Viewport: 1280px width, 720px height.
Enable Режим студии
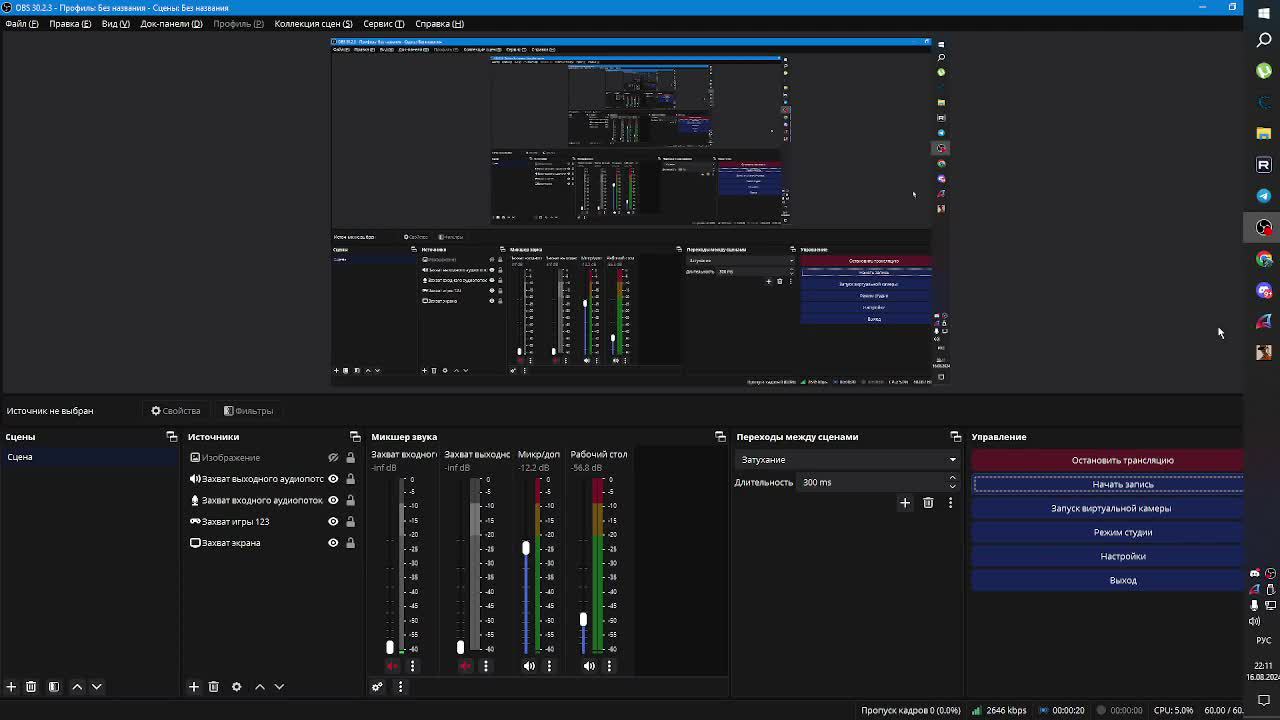pyautogui.click(x=1107, y=532)
